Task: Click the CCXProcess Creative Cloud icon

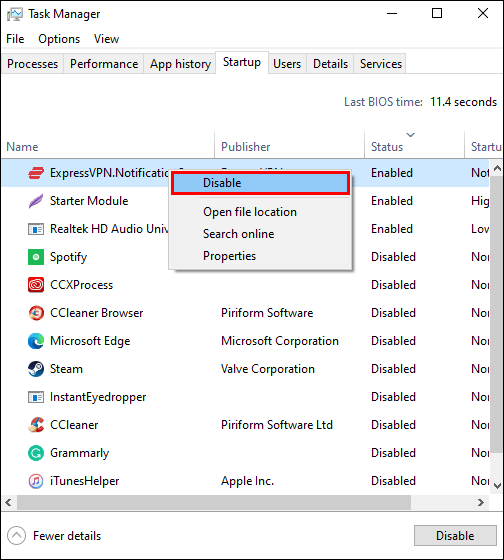Action: click(36, 285)
